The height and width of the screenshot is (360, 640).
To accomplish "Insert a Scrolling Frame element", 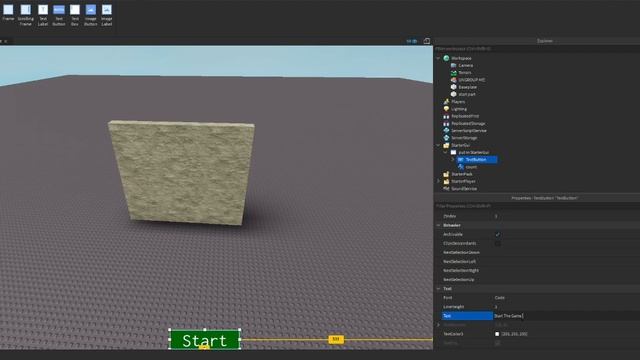I will (x=25, y=15).
